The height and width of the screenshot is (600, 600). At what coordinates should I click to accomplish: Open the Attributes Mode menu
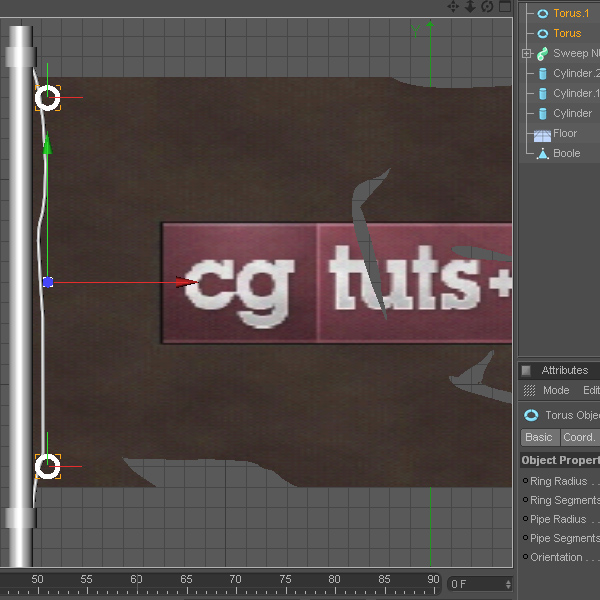(x=556, y=390)
